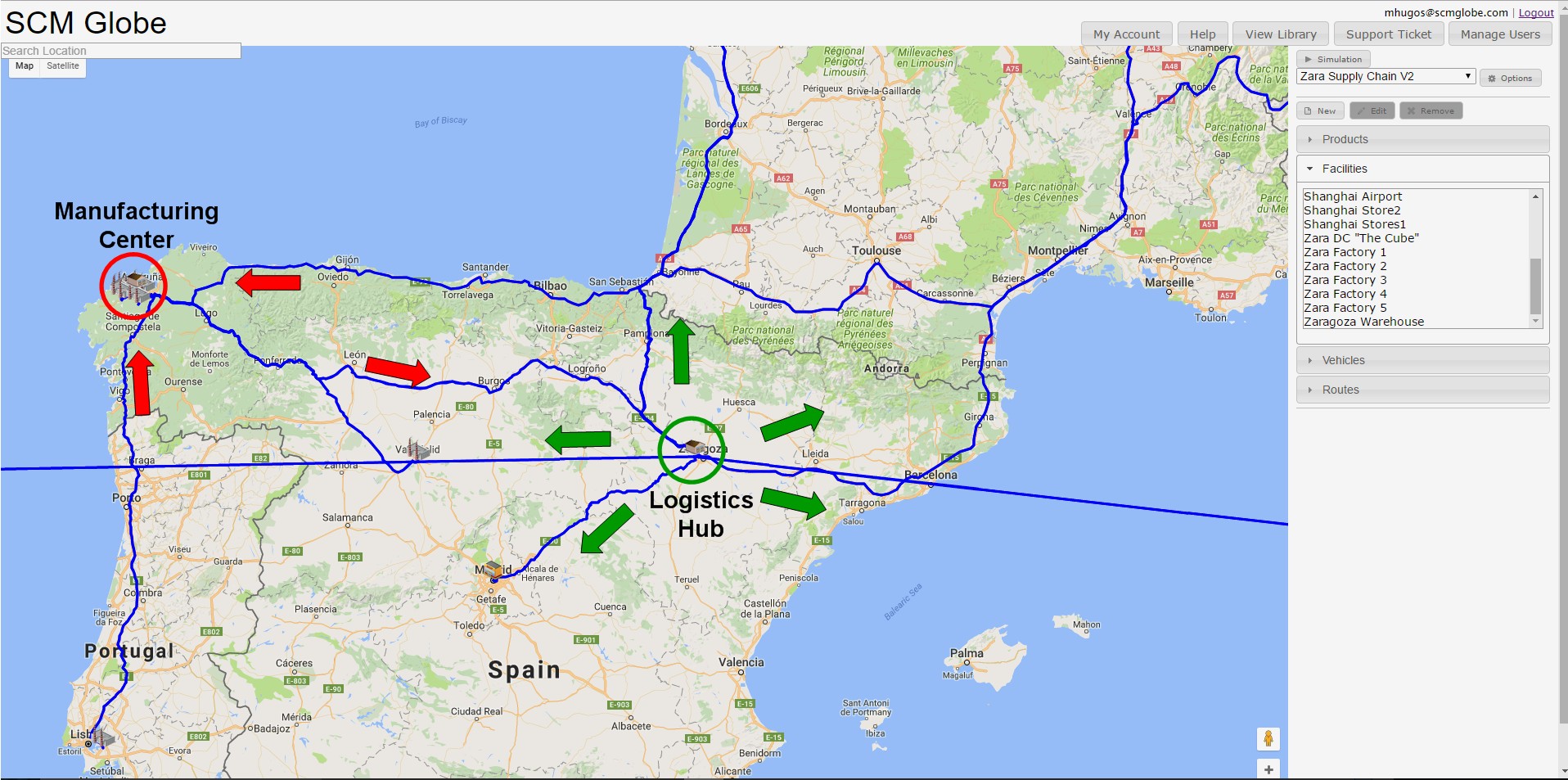Image resolution: width=1568 pixels, height=780 pixels.
Task: Open the Options gear button
Action: coord(1510,79)
